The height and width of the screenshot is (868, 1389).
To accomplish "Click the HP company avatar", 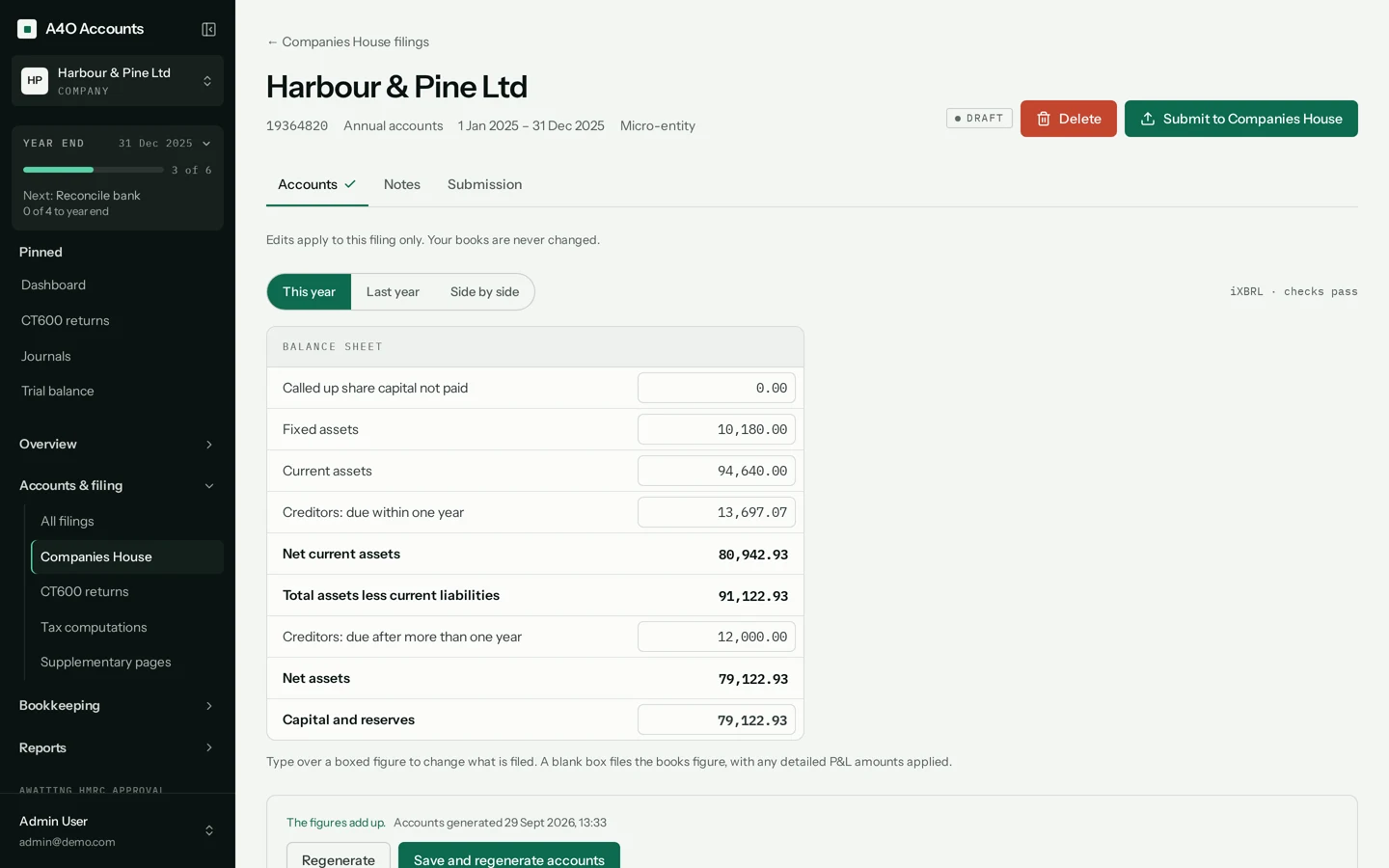I will coord(35,81).
